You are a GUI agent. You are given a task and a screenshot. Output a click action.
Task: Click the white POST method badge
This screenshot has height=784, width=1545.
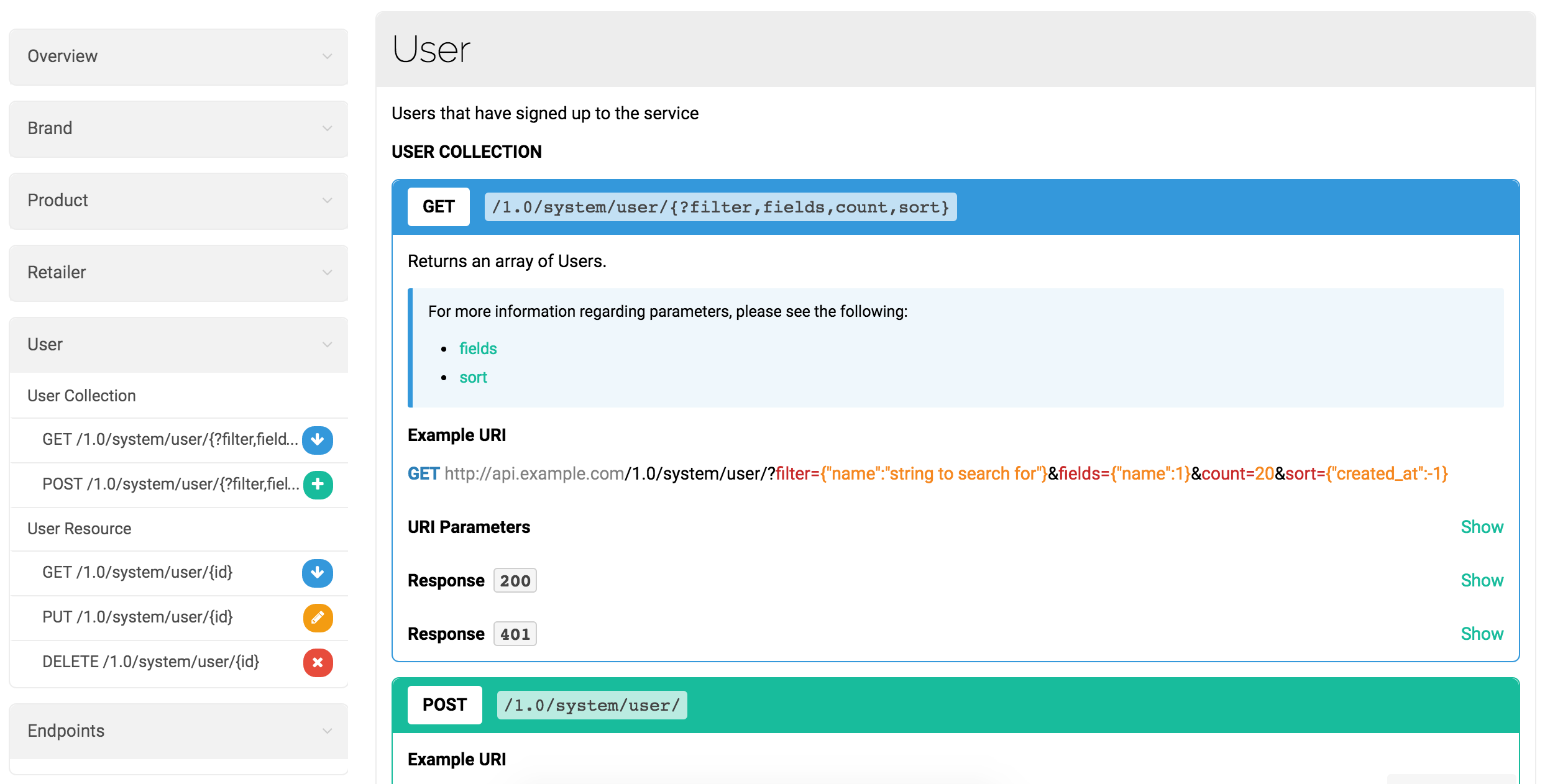coord(444,705)
